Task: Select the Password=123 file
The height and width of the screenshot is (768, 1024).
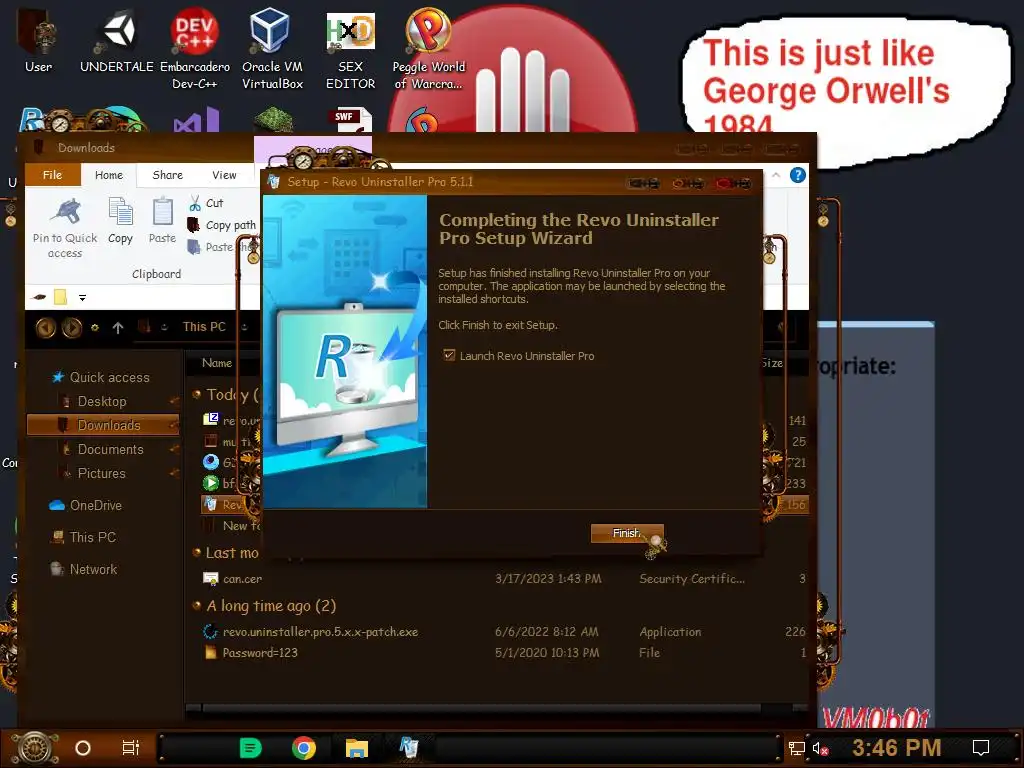Action: pyautogui.click(x=260, y=652)
